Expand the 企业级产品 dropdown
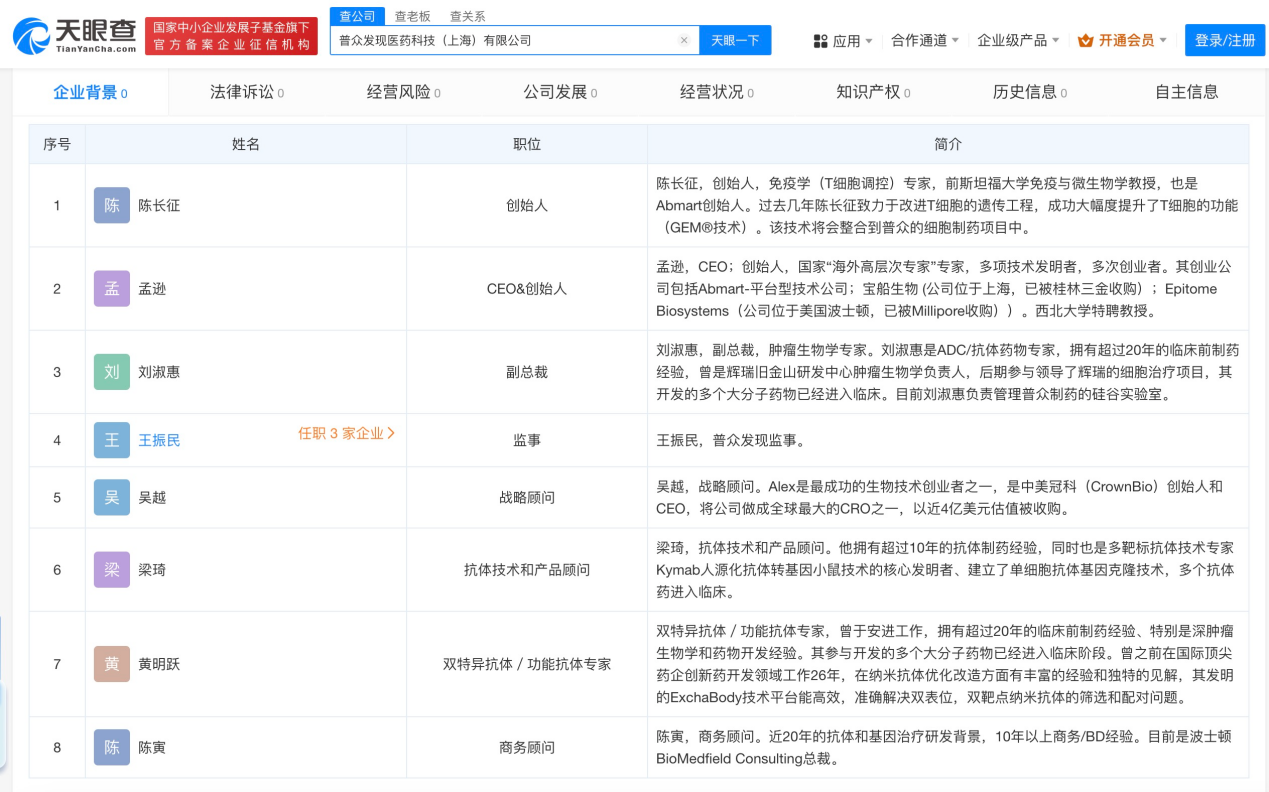 pos(1019,40)
